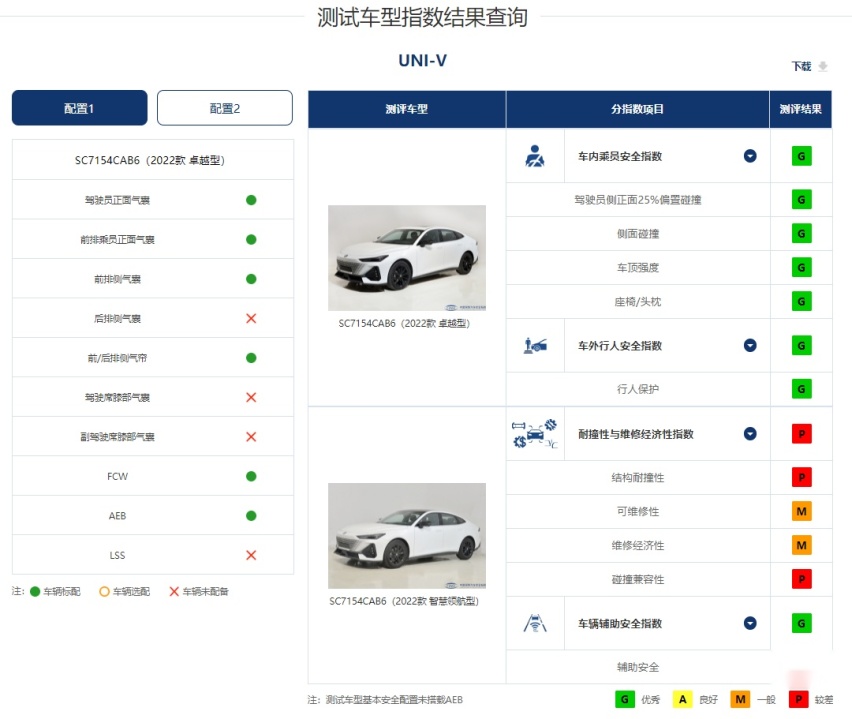This screenshot has width=852, height=719.
Task: Click the P badge for 结构耐撞性
Action: coord(801,477)
